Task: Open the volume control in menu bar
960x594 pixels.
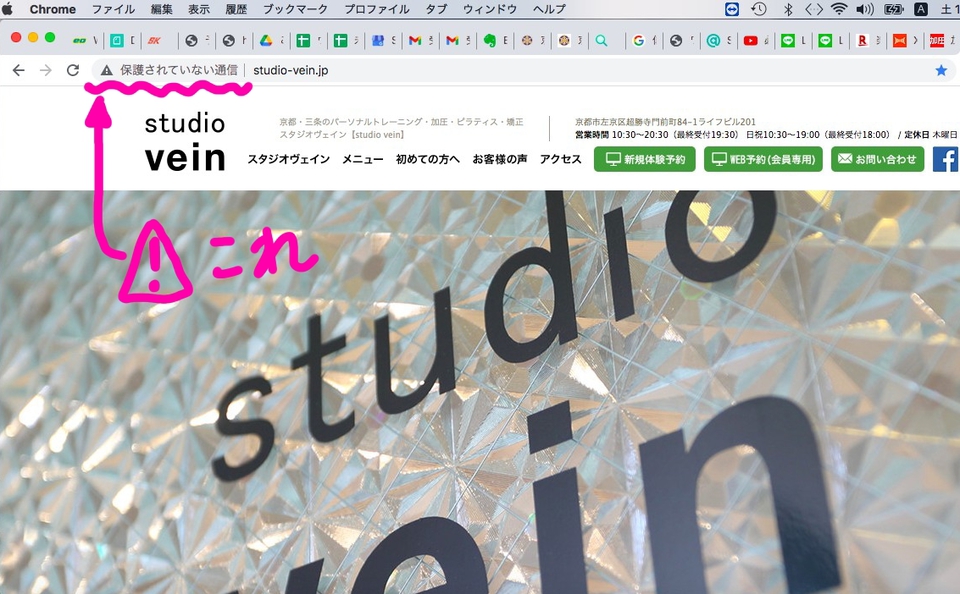Action: 865,9
